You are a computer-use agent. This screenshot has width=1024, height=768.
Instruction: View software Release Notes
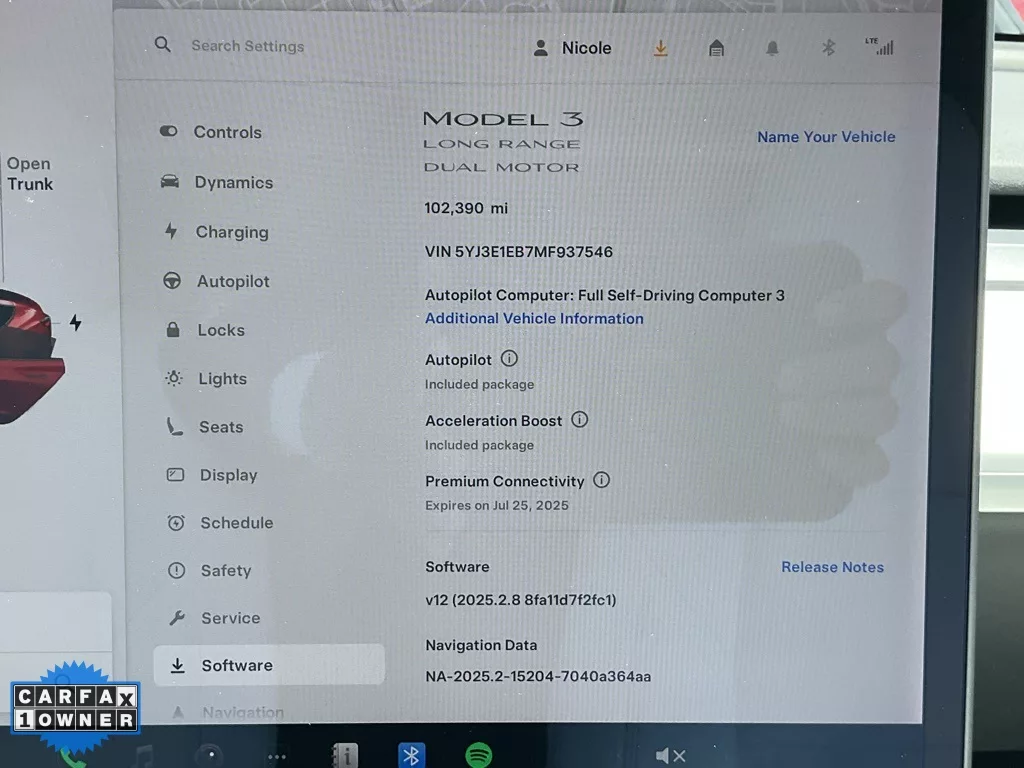[832, 567]
